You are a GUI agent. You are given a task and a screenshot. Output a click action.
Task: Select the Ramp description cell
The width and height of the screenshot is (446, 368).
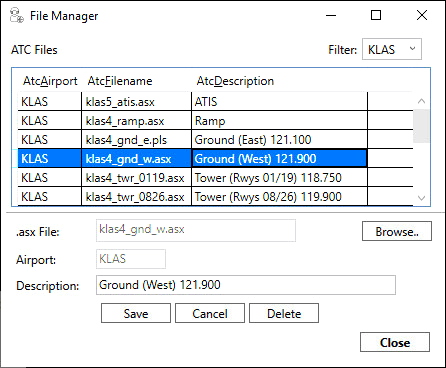click(279, 120)
